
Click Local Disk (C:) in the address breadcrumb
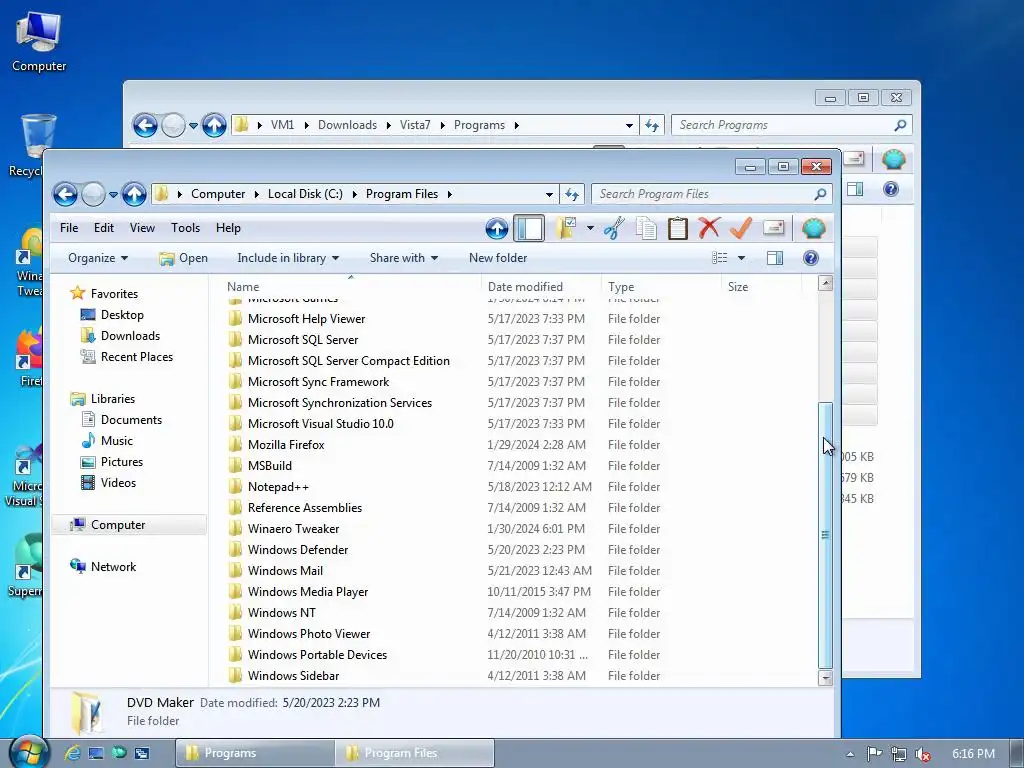tap(305, 194)
